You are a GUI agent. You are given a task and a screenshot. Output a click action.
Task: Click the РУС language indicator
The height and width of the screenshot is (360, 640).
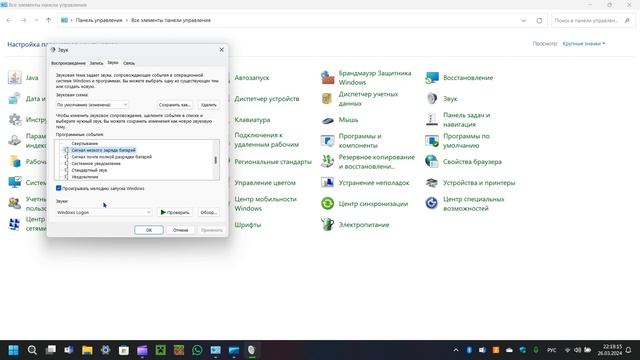coord(551,350)
